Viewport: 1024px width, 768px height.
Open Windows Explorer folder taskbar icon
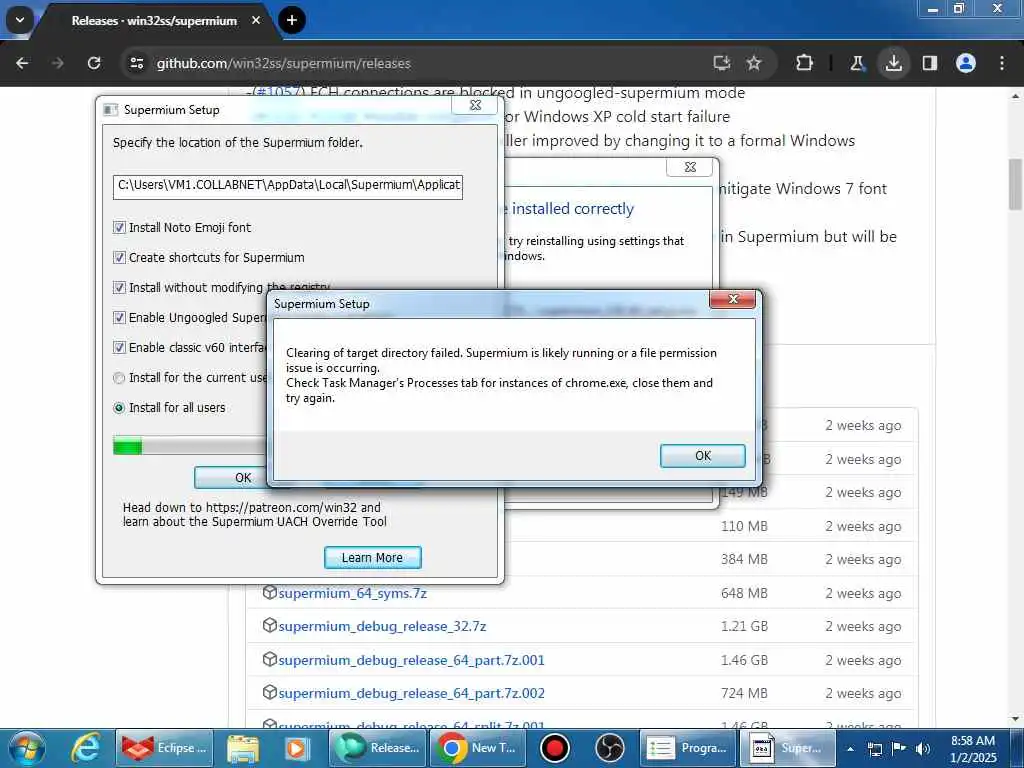(243, 748)
